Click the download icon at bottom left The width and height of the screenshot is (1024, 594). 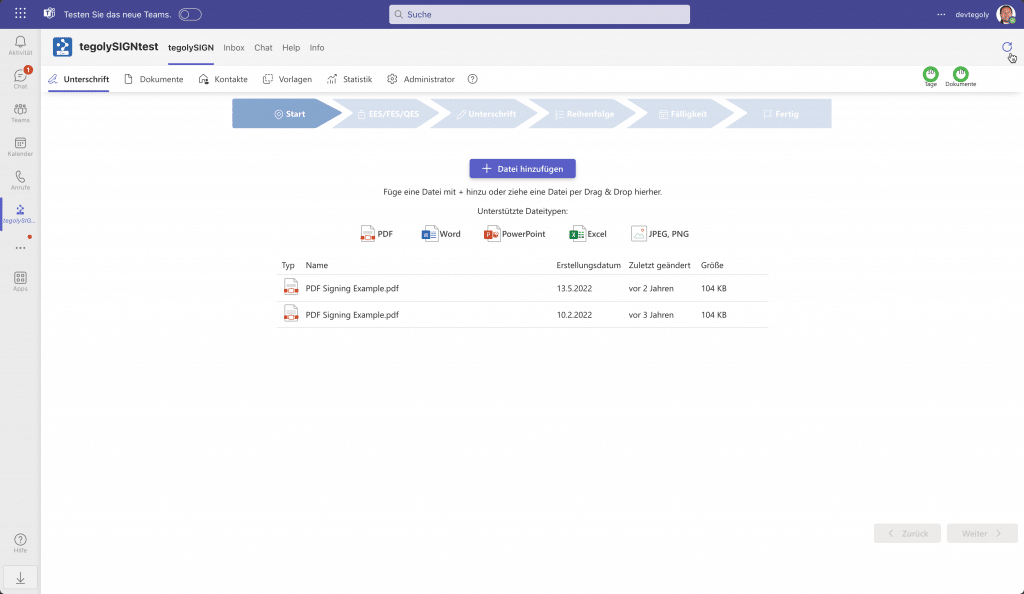click(20, 577)
